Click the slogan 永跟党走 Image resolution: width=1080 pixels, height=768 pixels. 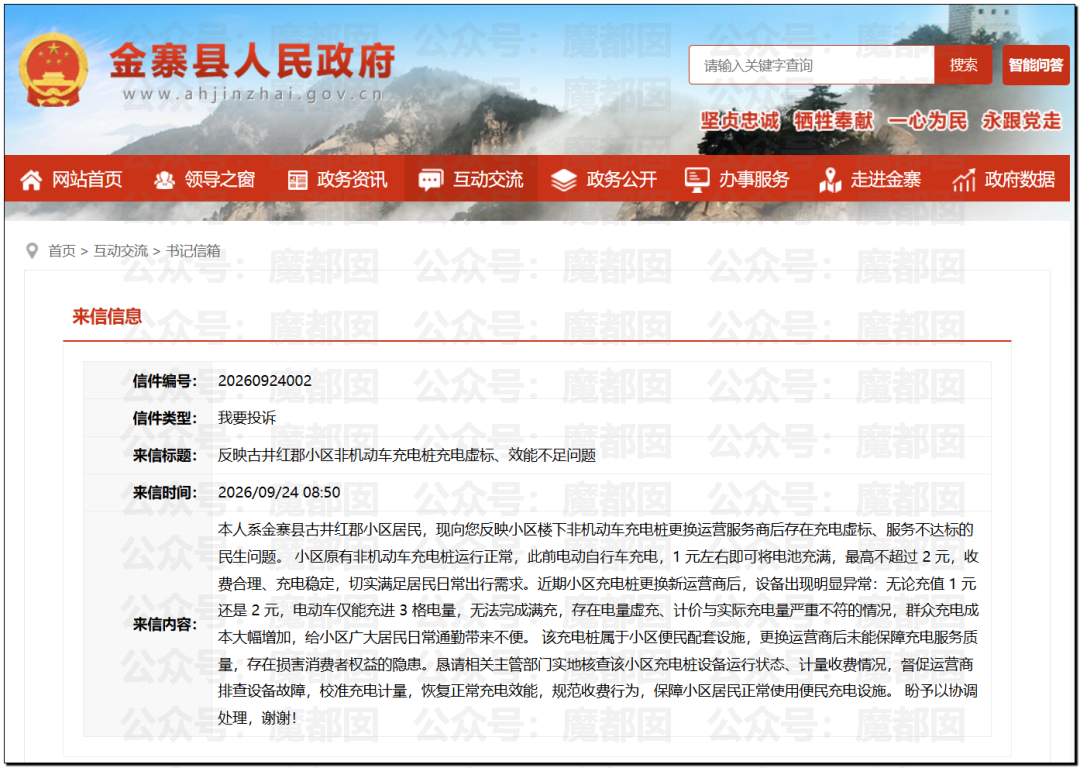[x=1021, y=121]
